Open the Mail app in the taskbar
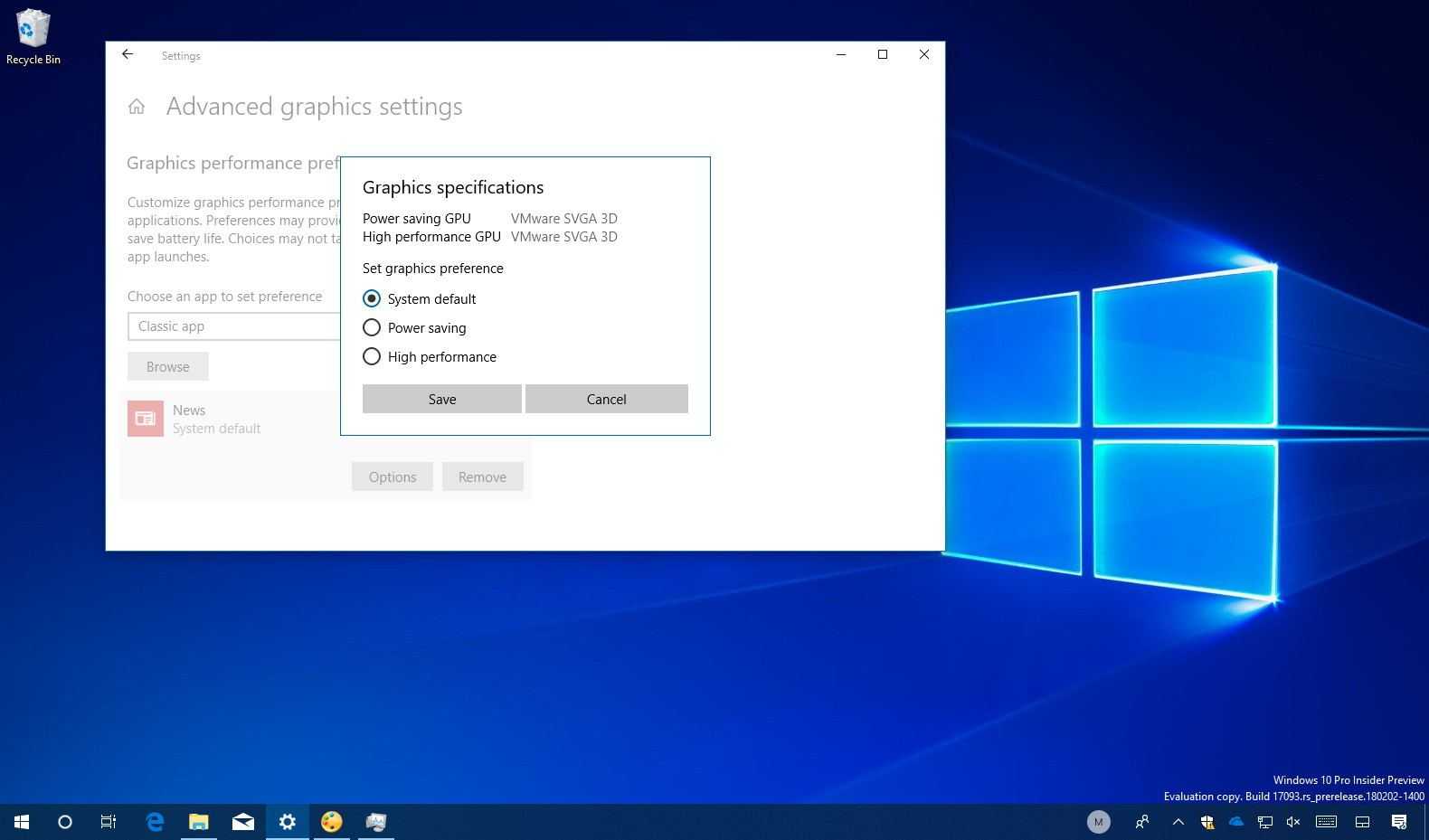 click(x=242, y=822)
